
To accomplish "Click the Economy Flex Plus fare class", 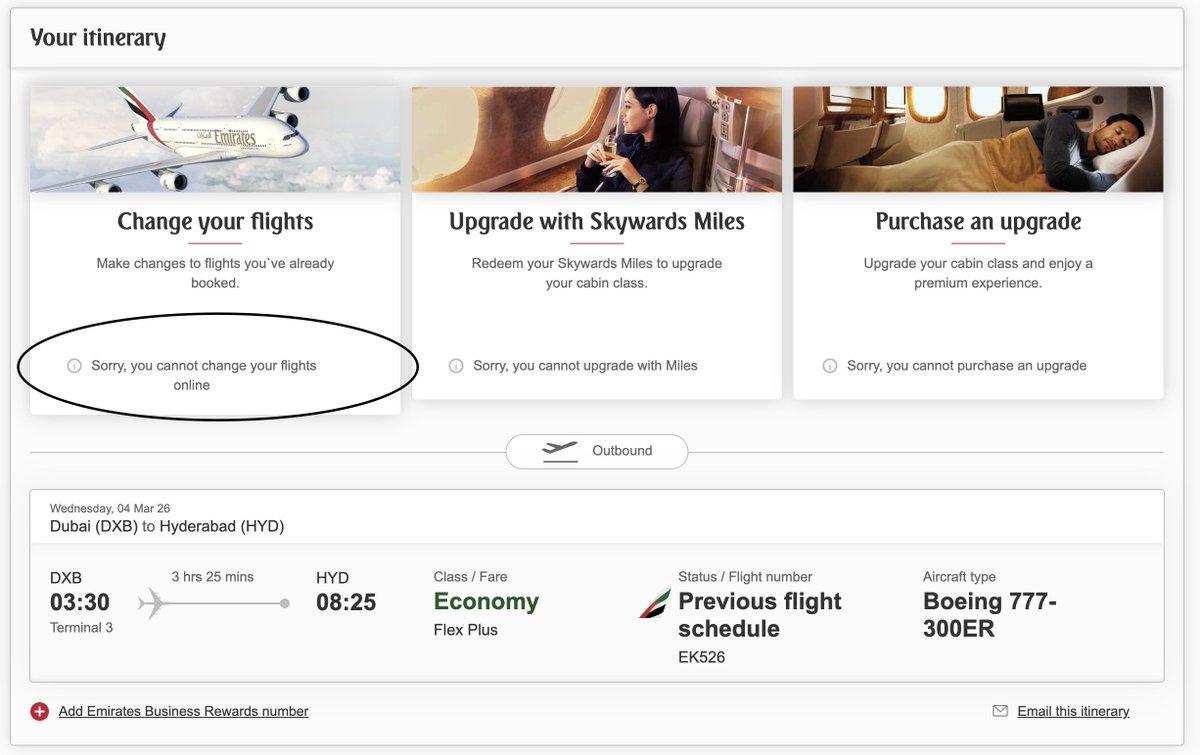I will [x=486, y=613].
